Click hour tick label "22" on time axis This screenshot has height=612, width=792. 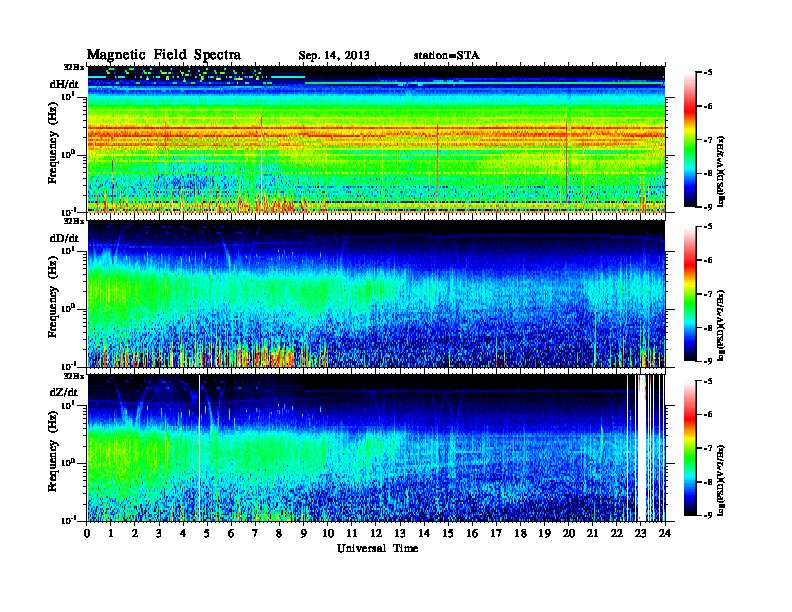tap(617, 533)
